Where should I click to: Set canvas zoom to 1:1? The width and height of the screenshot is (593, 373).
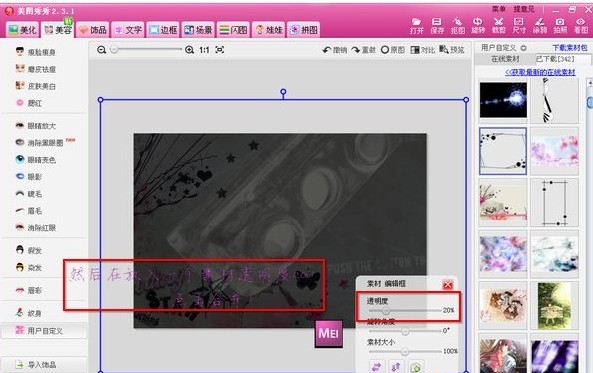[x=205, y=50]
